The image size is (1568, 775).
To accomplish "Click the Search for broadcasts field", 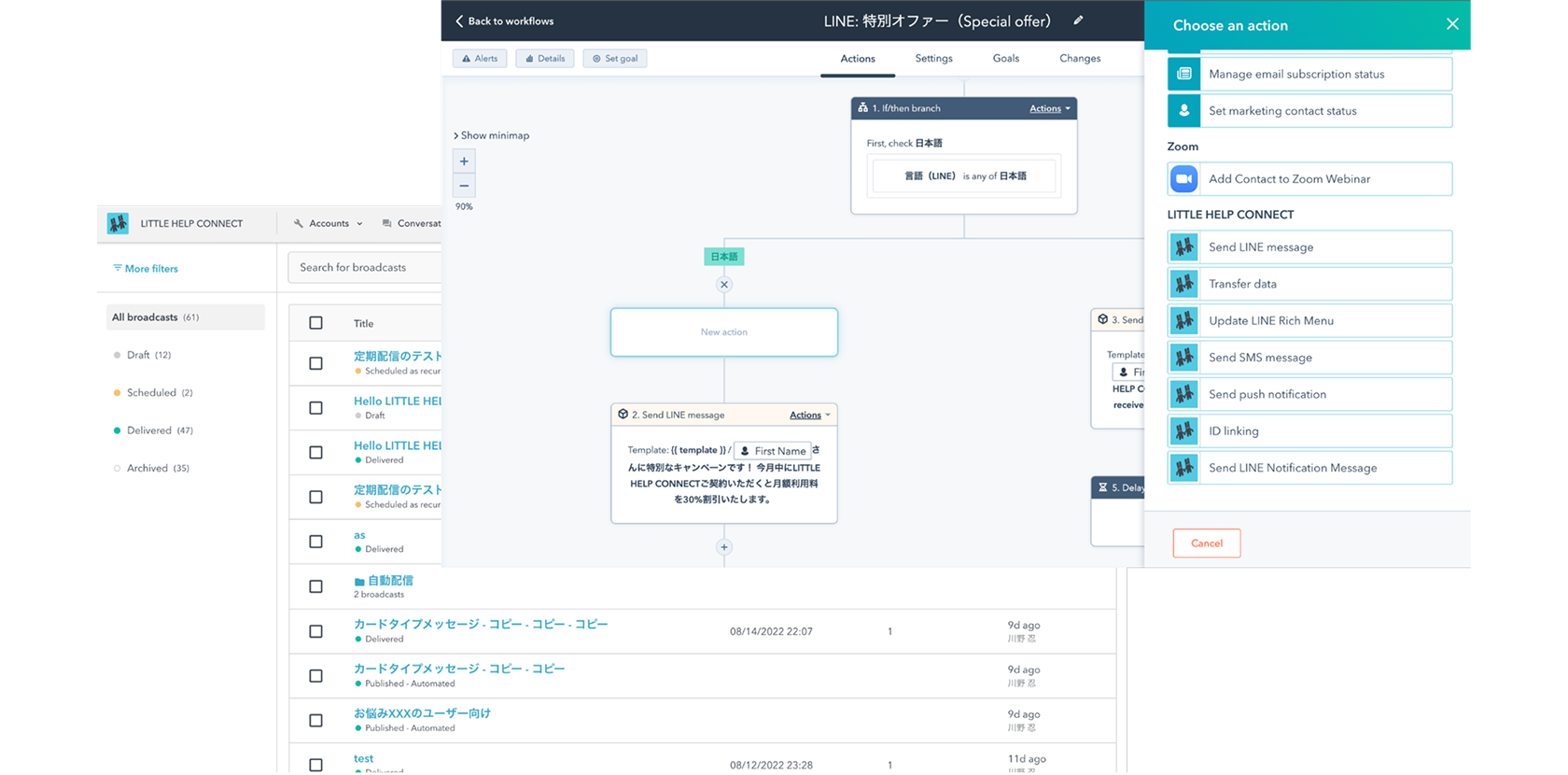I will (366, 267).
